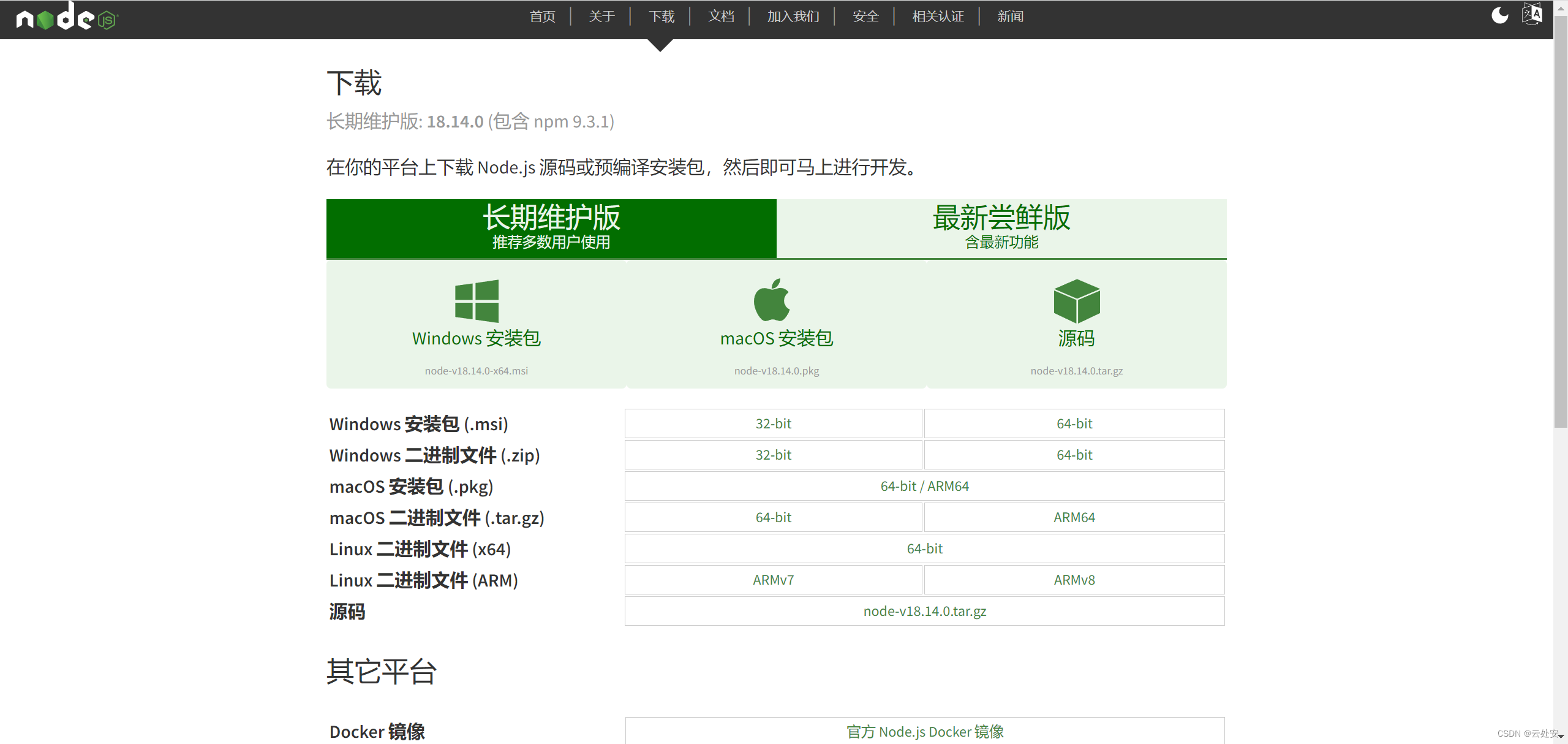Switch to 长期维护版 LTS tab
1568x744 pixels.
tap(551, 228)
